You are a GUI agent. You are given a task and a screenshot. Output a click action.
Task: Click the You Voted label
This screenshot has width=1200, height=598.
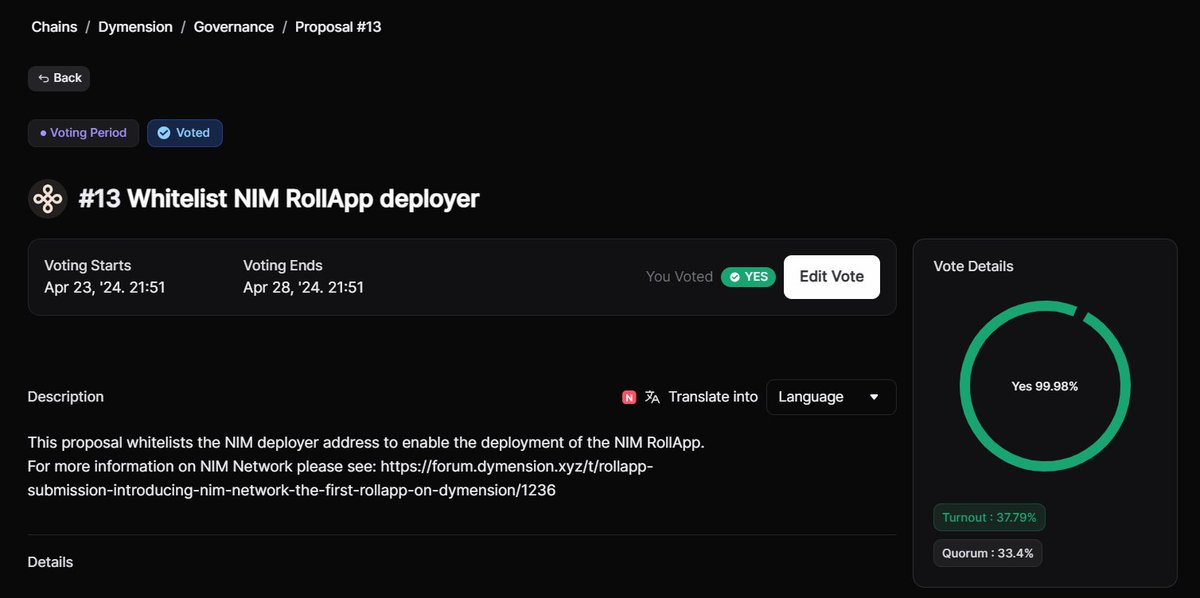(679, 277)
